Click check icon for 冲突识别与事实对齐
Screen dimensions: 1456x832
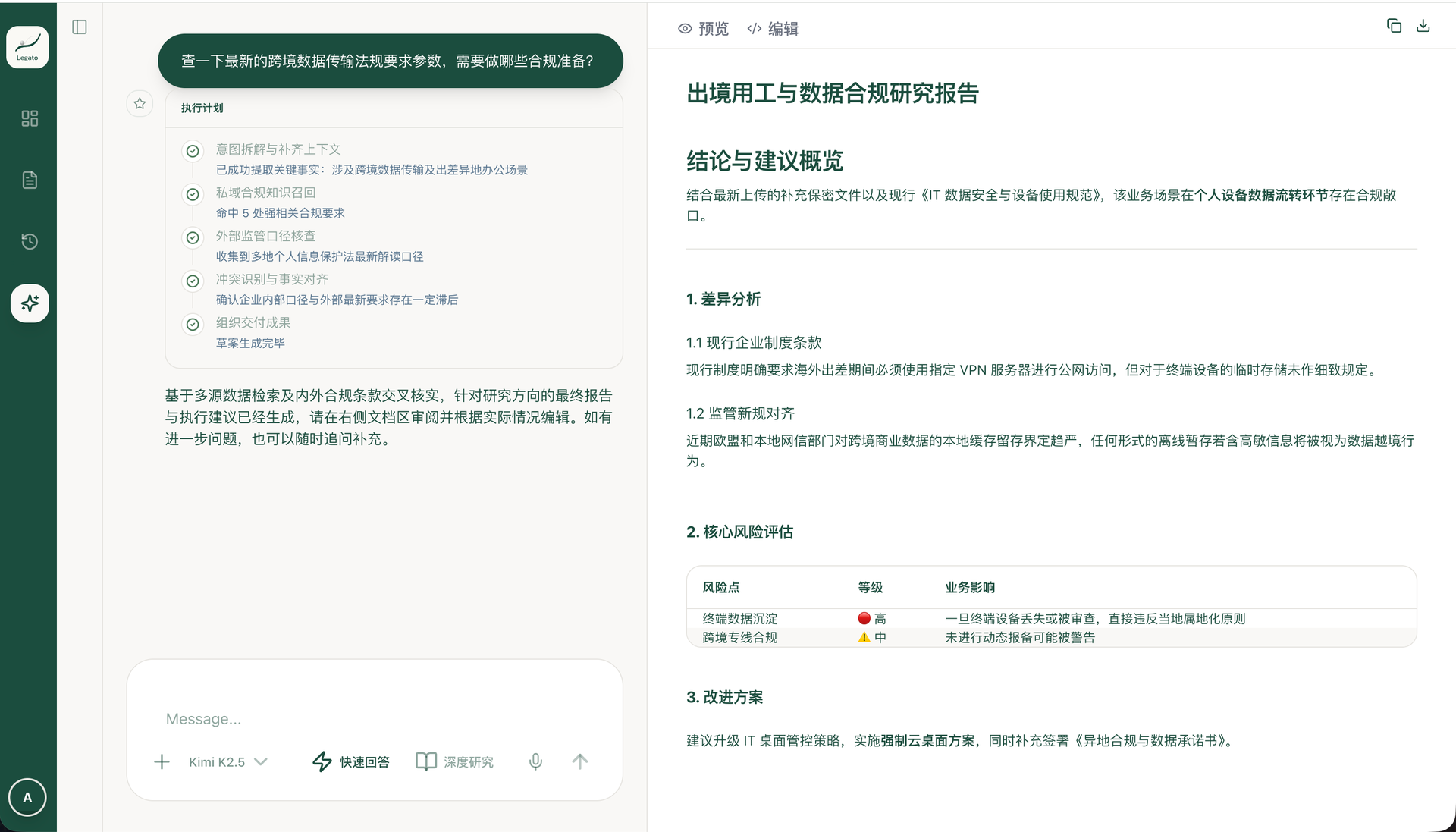[x=193, y=281]
